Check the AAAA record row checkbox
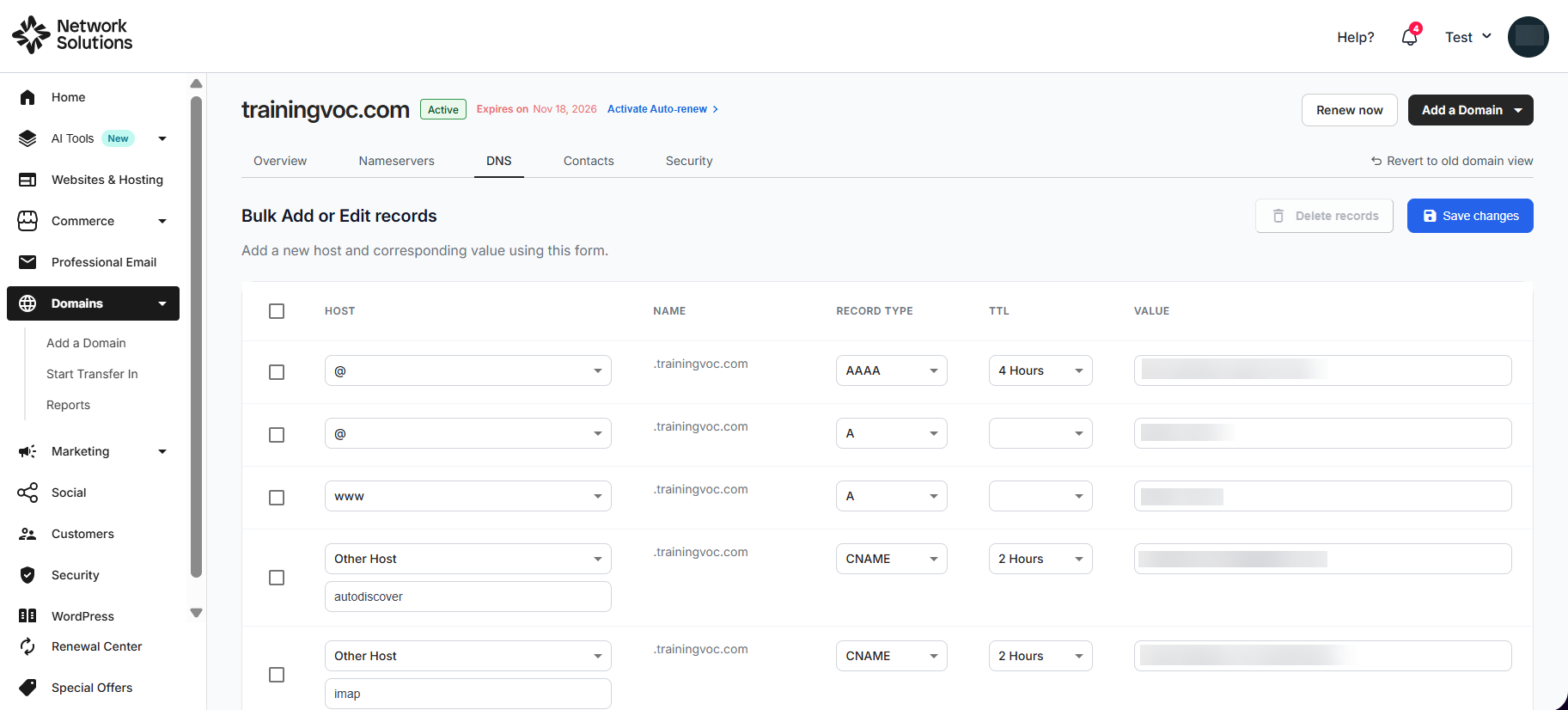The image size is (1568, 710). coord(277,372)
